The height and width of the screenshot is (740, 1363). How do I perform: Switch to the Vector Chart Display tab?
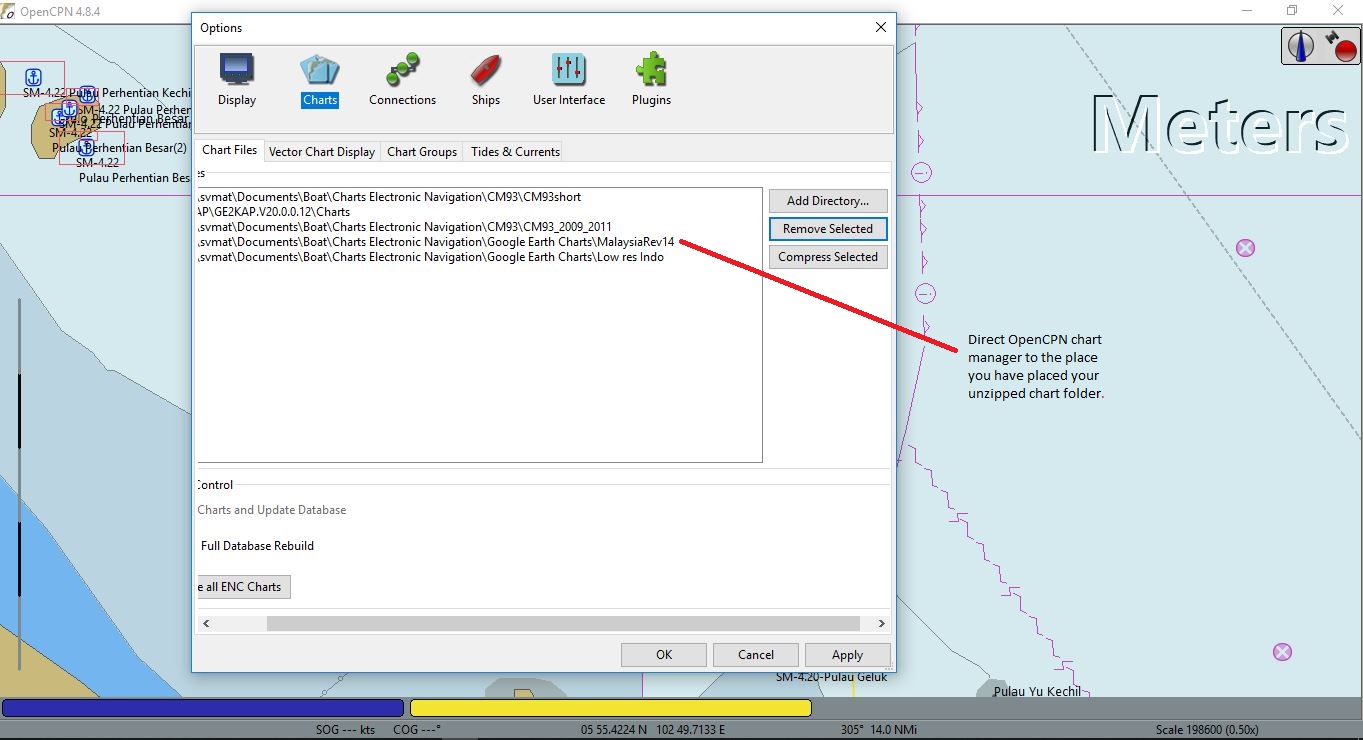322,151
